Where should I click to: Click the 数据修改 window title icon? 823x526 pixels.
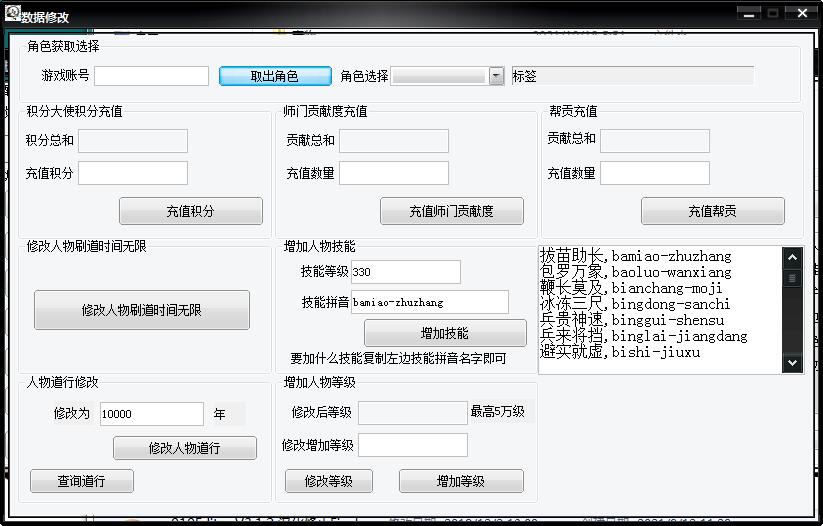click(x=14, y=13)
